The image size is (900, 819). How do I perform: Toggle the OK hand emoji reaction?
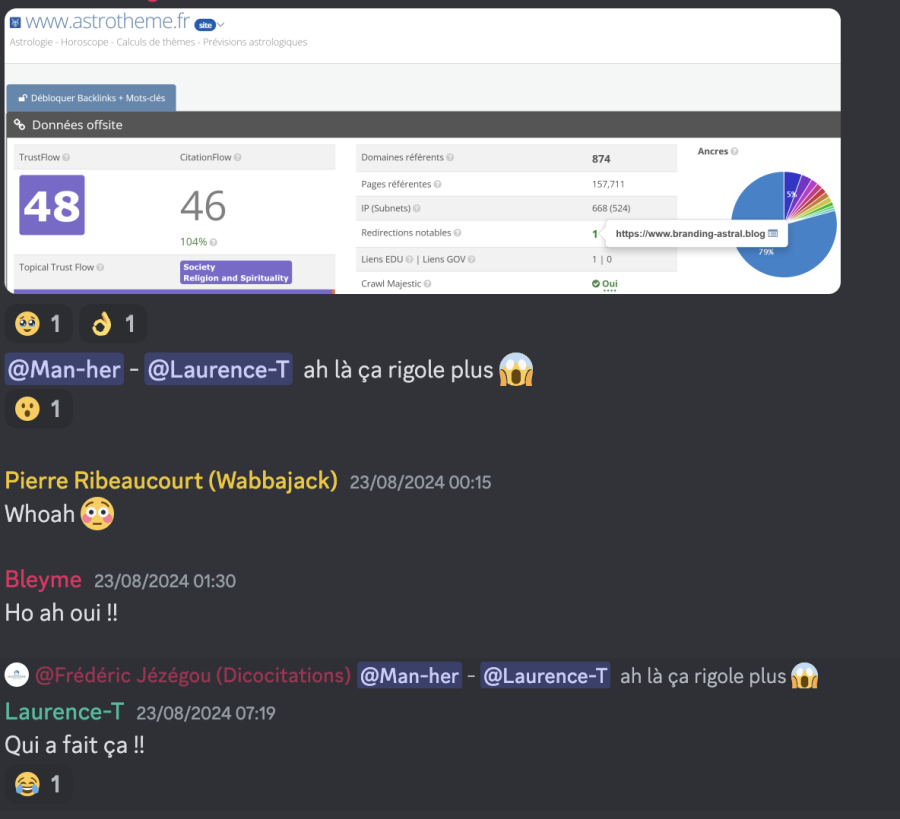coord(113,324)
